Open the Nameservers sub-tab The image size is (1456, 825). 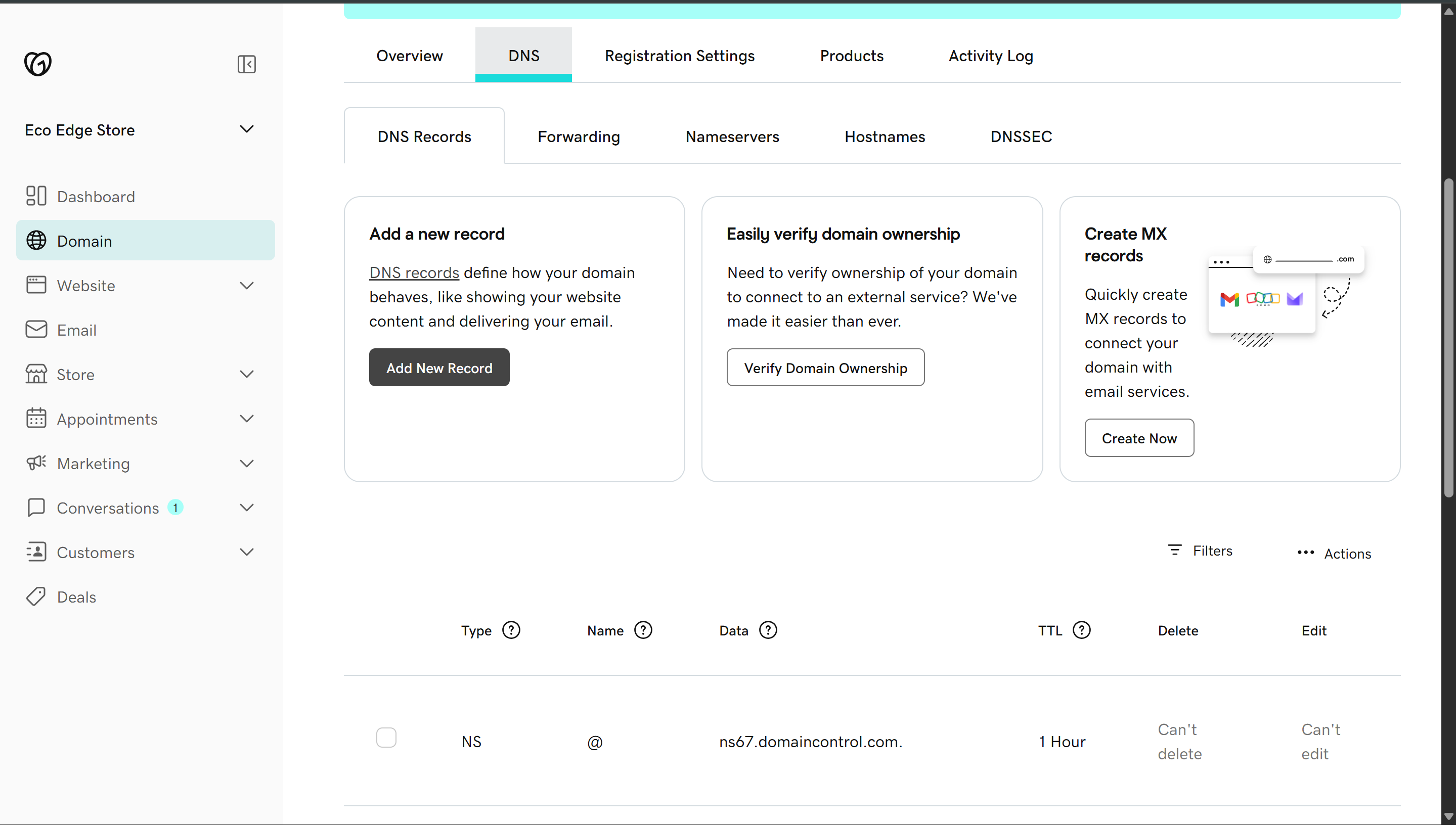coord(732,136)
